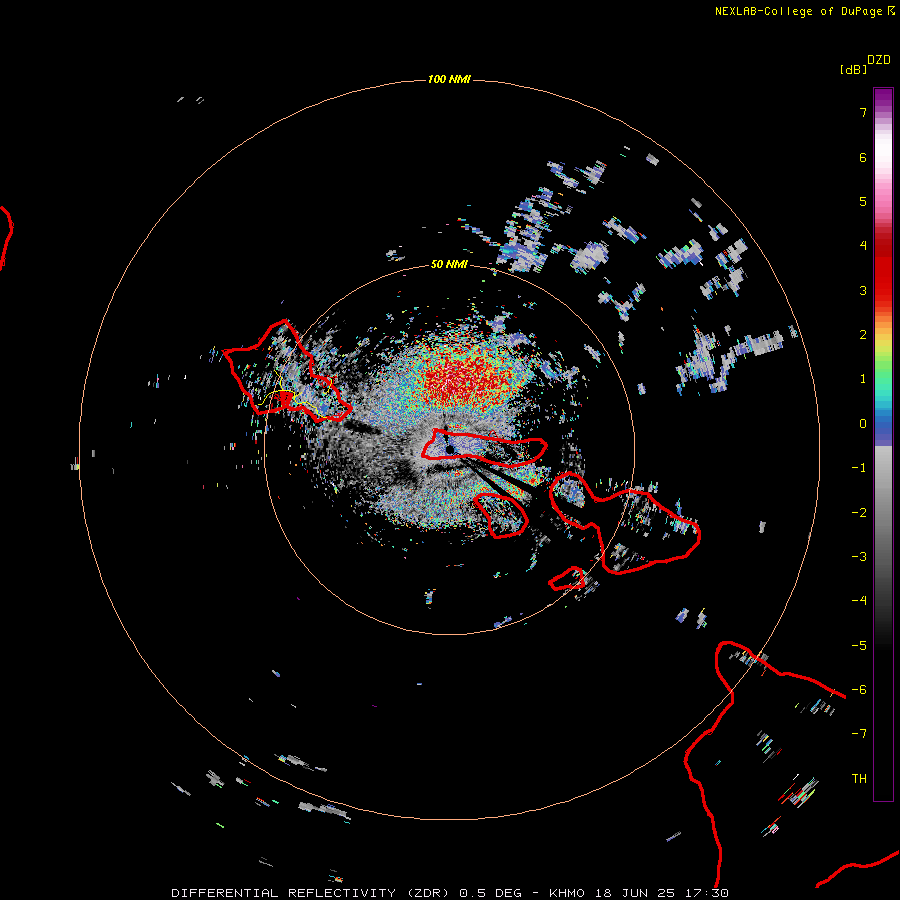The width and height of the screenshot is (900, 900).
Task: Click the TH threshold label on the scale
Action: pos(859,779)
